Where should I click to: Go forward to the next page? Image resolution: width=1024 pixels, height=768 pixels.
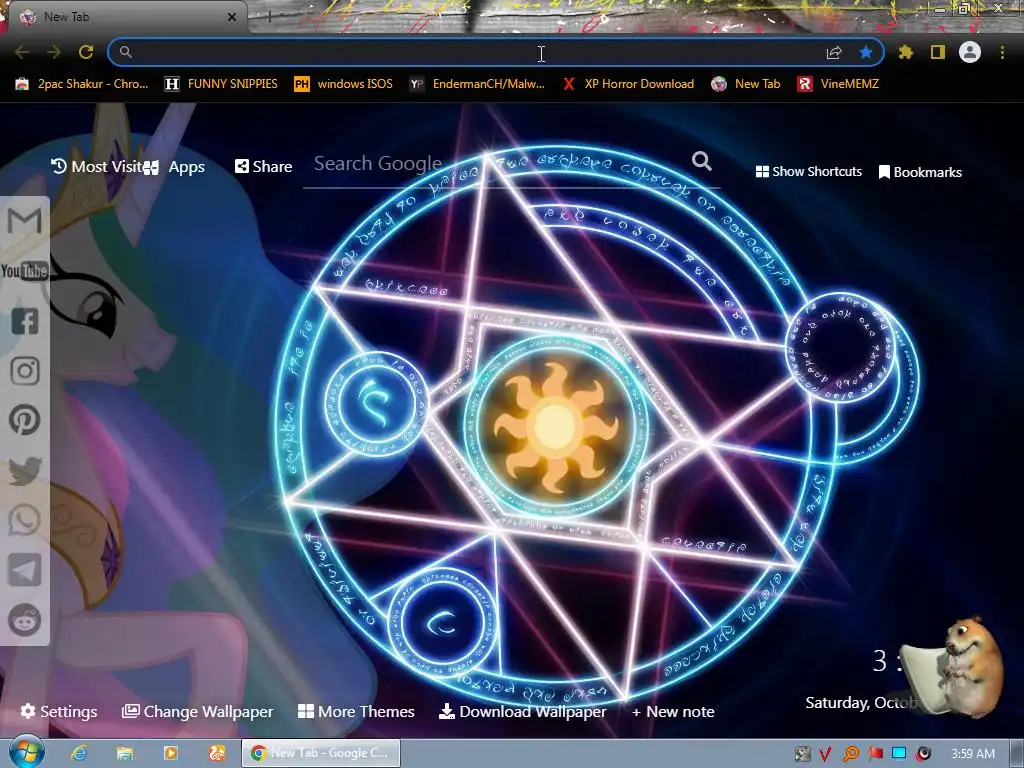click(x=54, y=52)
